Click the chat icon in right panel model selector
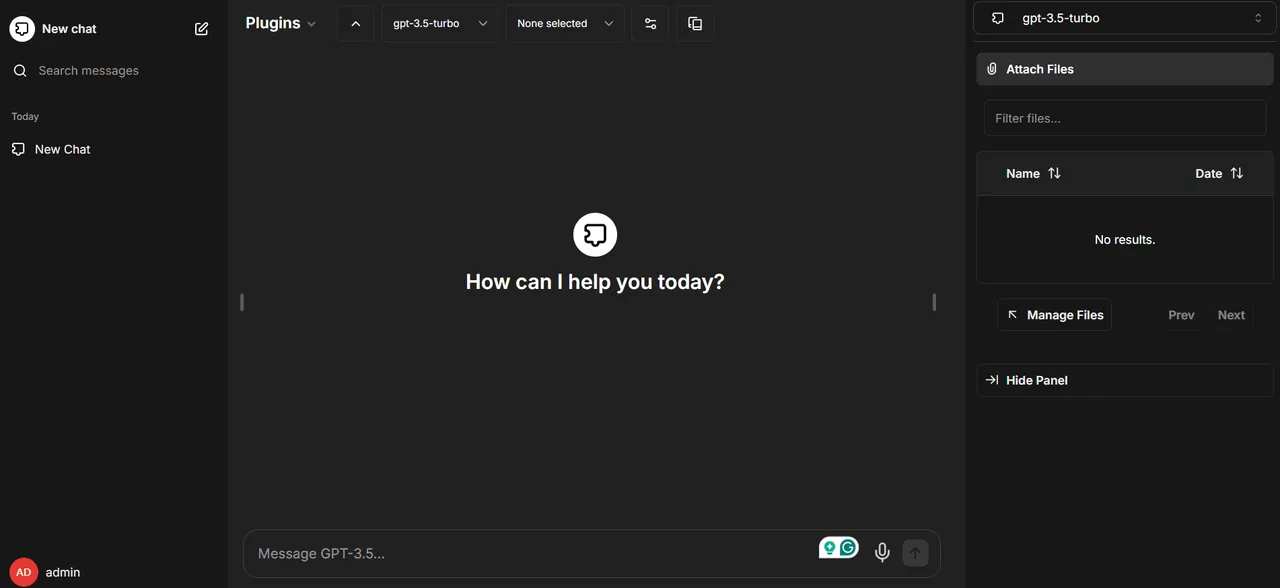The width and height of the screenshot is (1280, 588). tap(997, 18)
